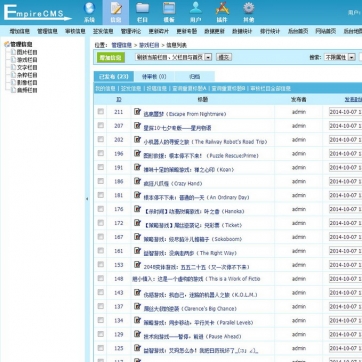Switch to the 待审核 (0) tab
Screen dimensions: 362x362
pyautogui.click(x=154, y=77)
